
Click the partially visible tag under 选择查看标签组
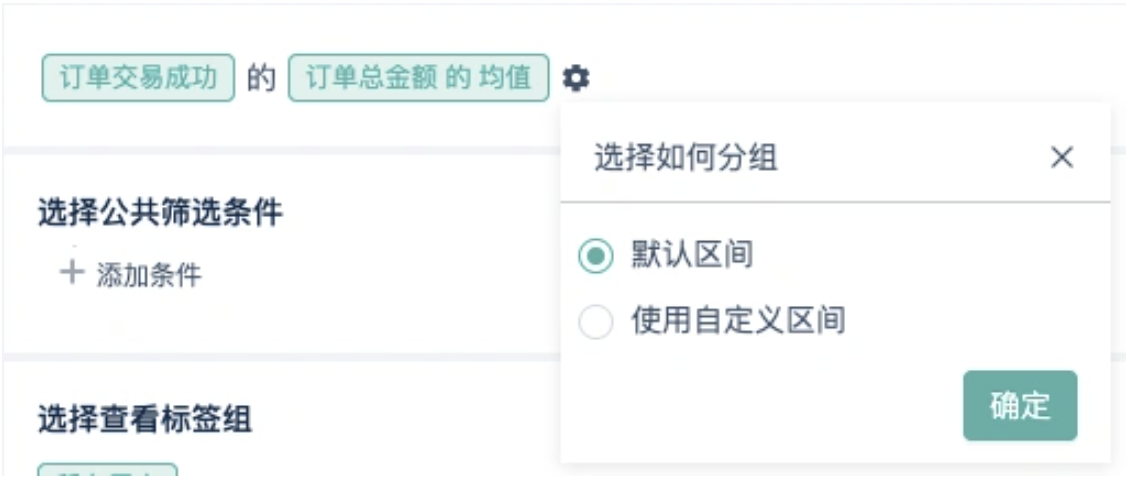[107, 470]
